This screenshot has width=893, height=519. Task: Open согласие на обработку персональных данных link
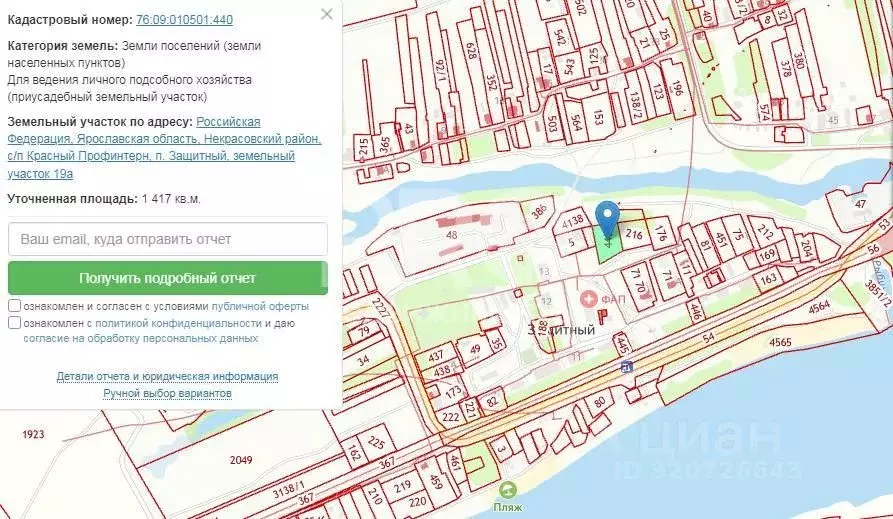point(140,338)
